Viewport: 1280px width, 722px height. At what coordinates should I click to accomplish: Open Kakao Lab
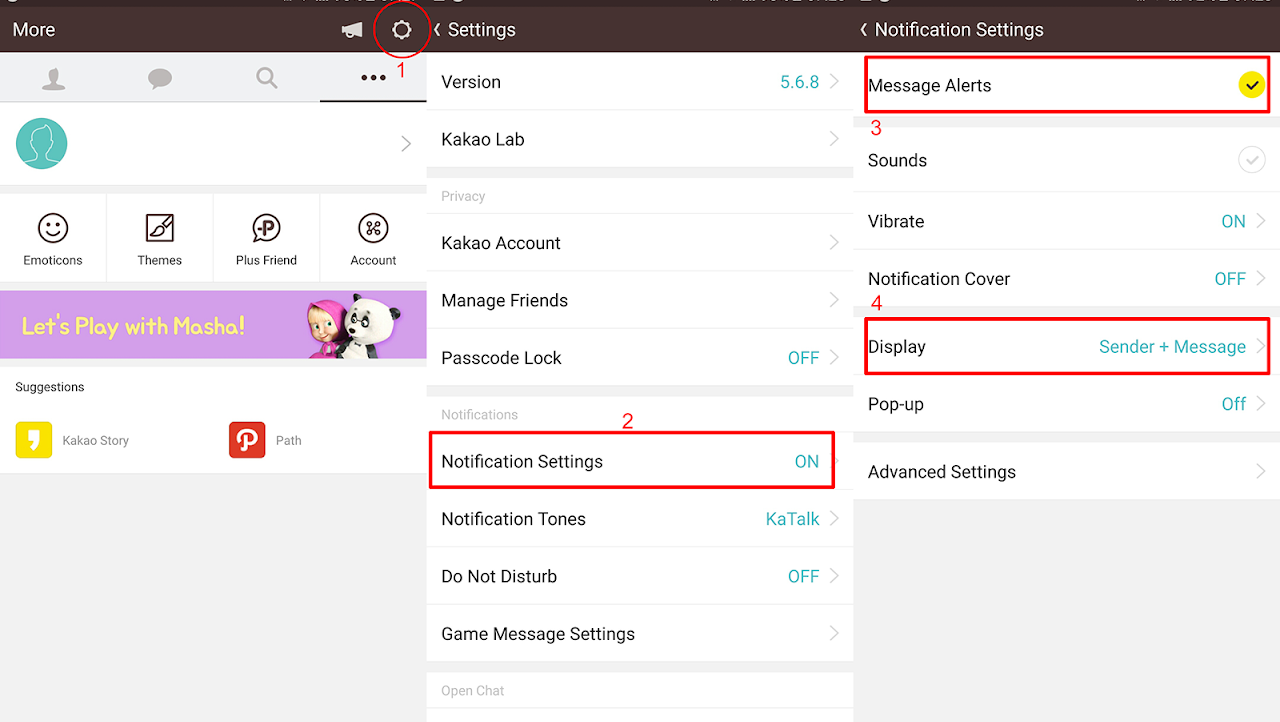tap(640, 139)
